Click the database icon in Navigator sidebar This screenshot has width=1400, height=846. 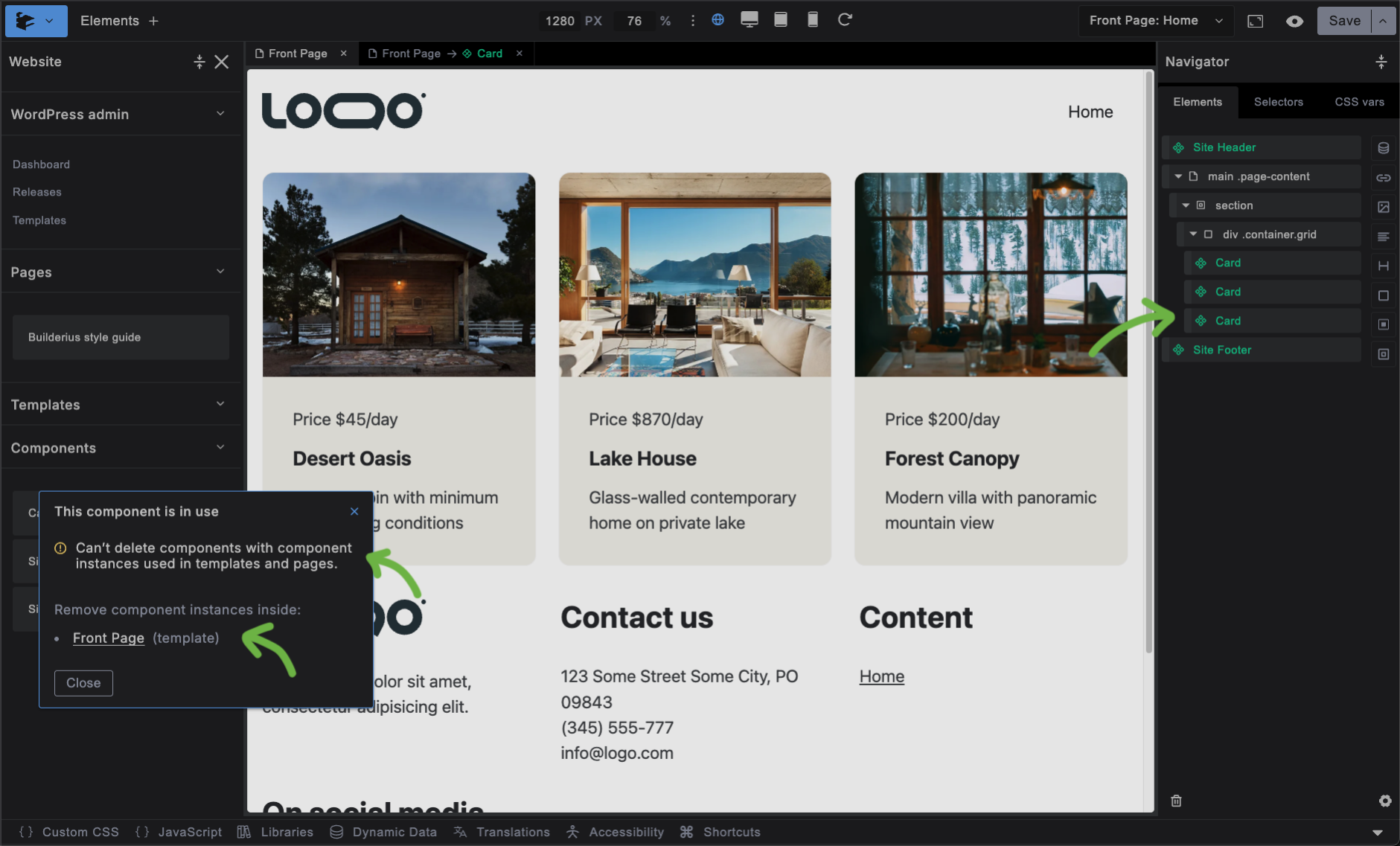1383,148
